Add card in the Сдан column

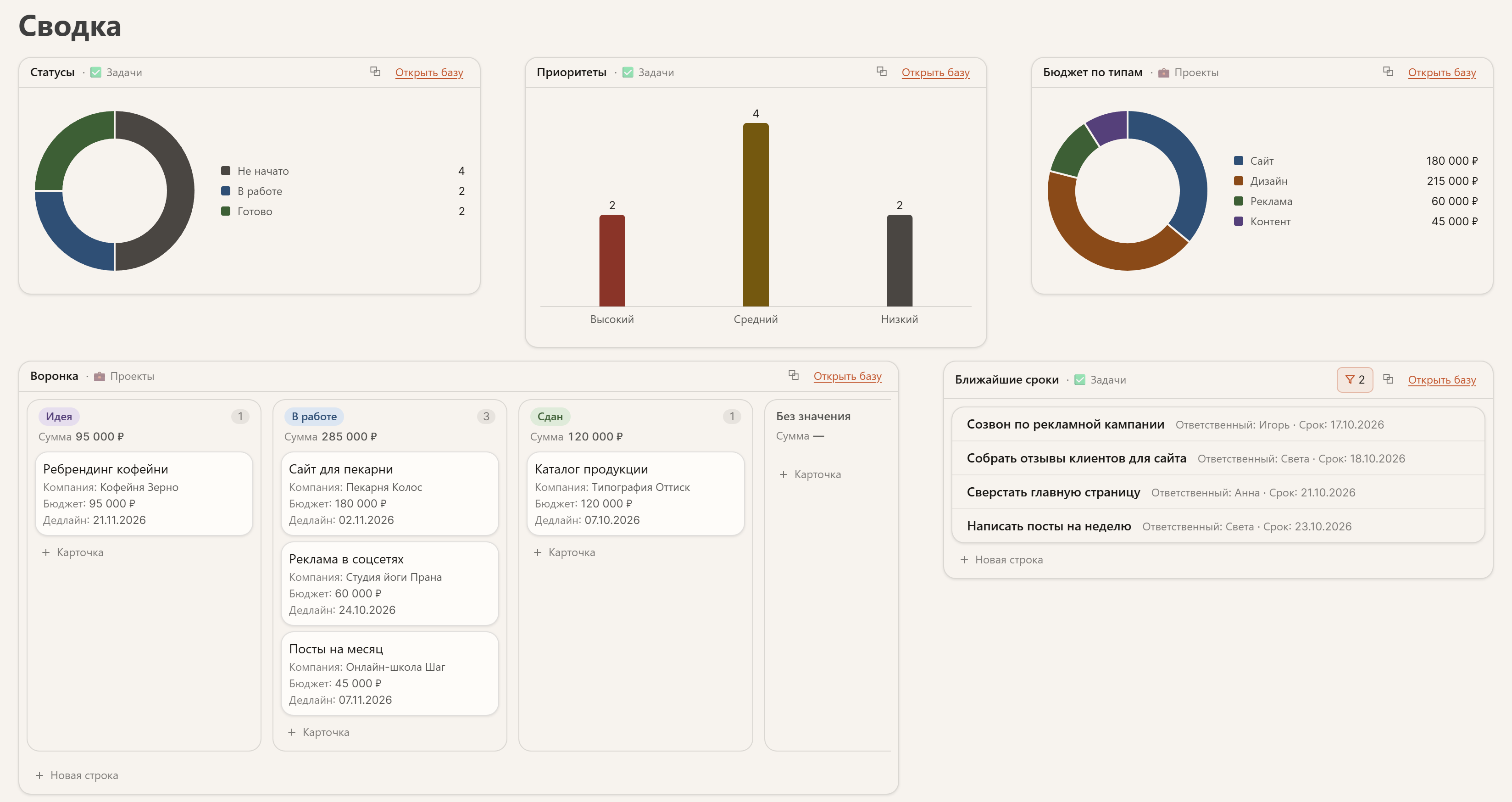click(x=565, y=552)
